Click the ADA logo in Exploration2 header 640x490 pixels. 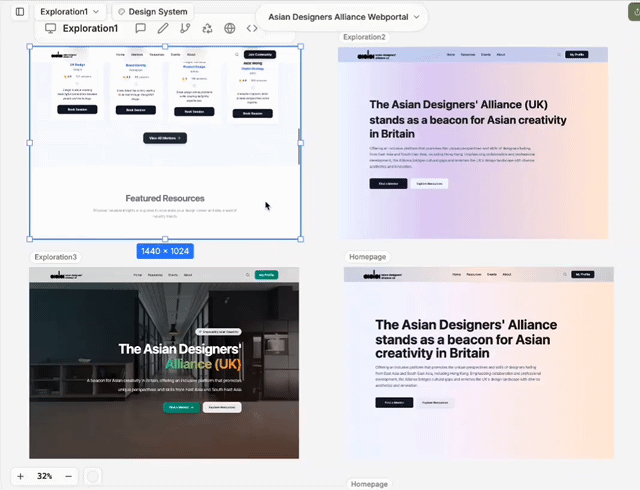tap(376, 55)
